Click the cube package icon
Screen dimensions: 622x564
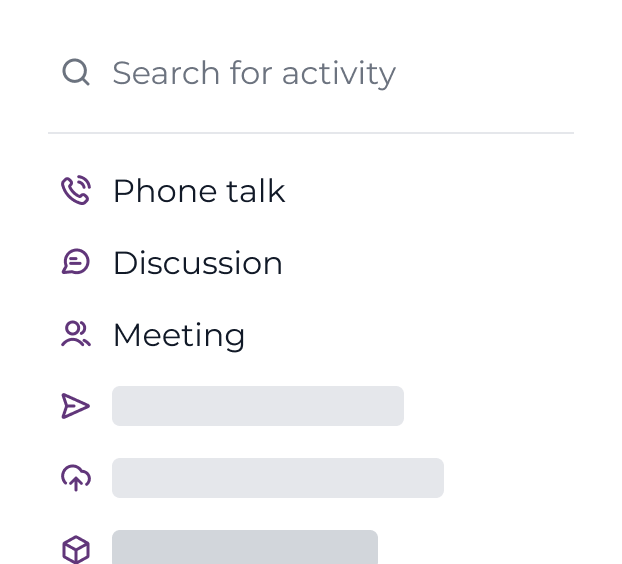(76, 549)
